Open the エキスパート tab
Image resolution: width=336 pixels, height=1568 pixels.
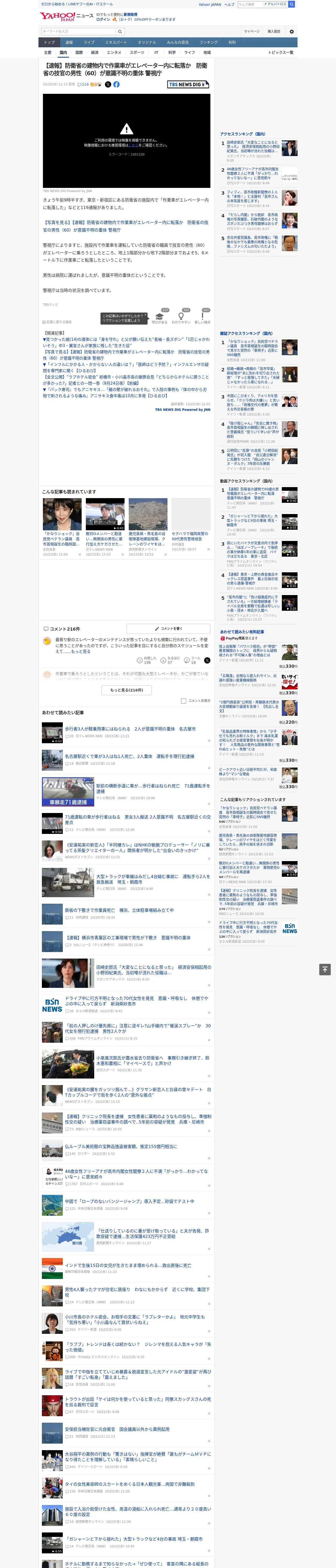tap(116, 43)
